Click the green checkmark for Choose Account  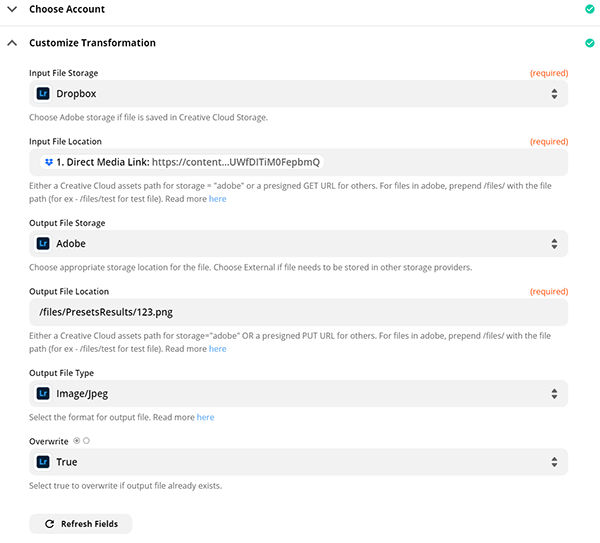tap(590, 9)
